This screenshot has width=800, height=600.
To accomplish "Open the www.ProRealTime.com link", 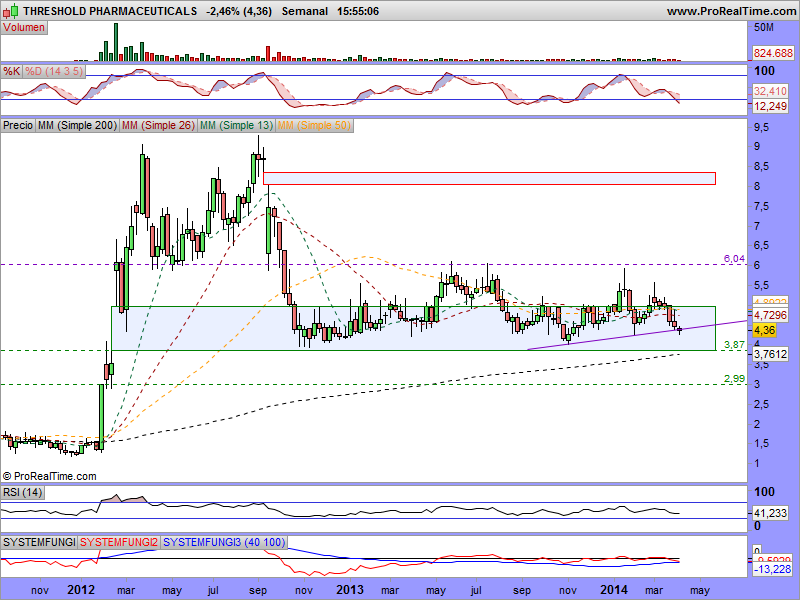I will tap(731, 11).
